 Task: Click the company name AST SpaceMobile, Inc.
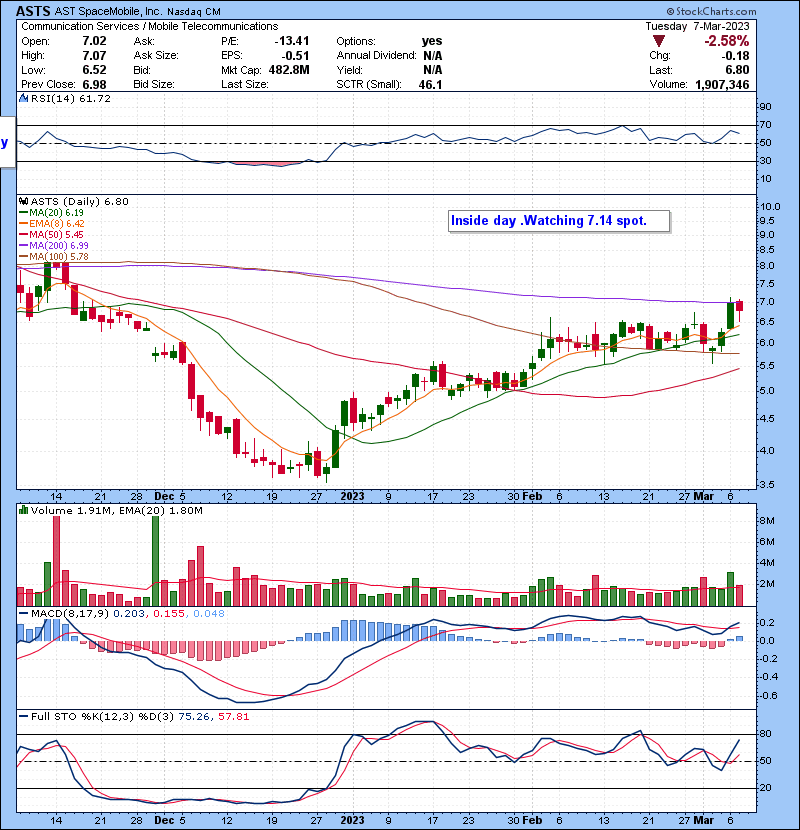click(x=109, y=11)
